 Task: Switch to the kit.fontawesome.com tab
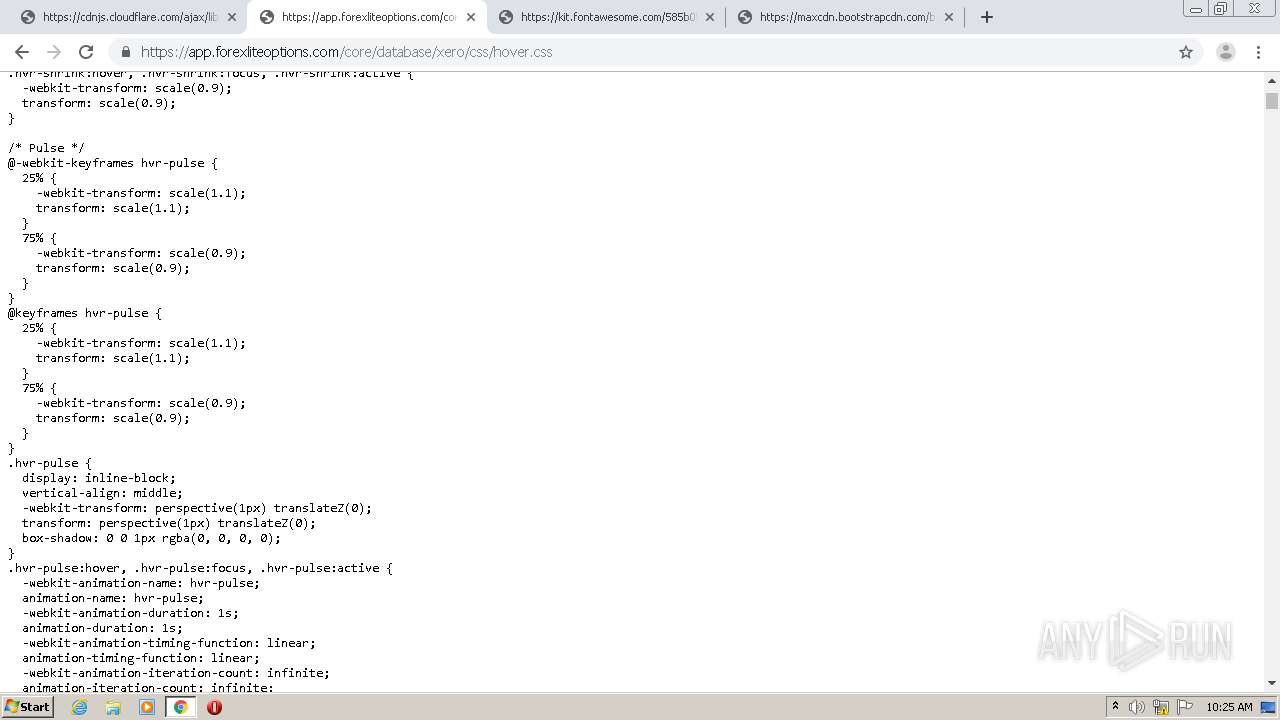click(608, 17)
